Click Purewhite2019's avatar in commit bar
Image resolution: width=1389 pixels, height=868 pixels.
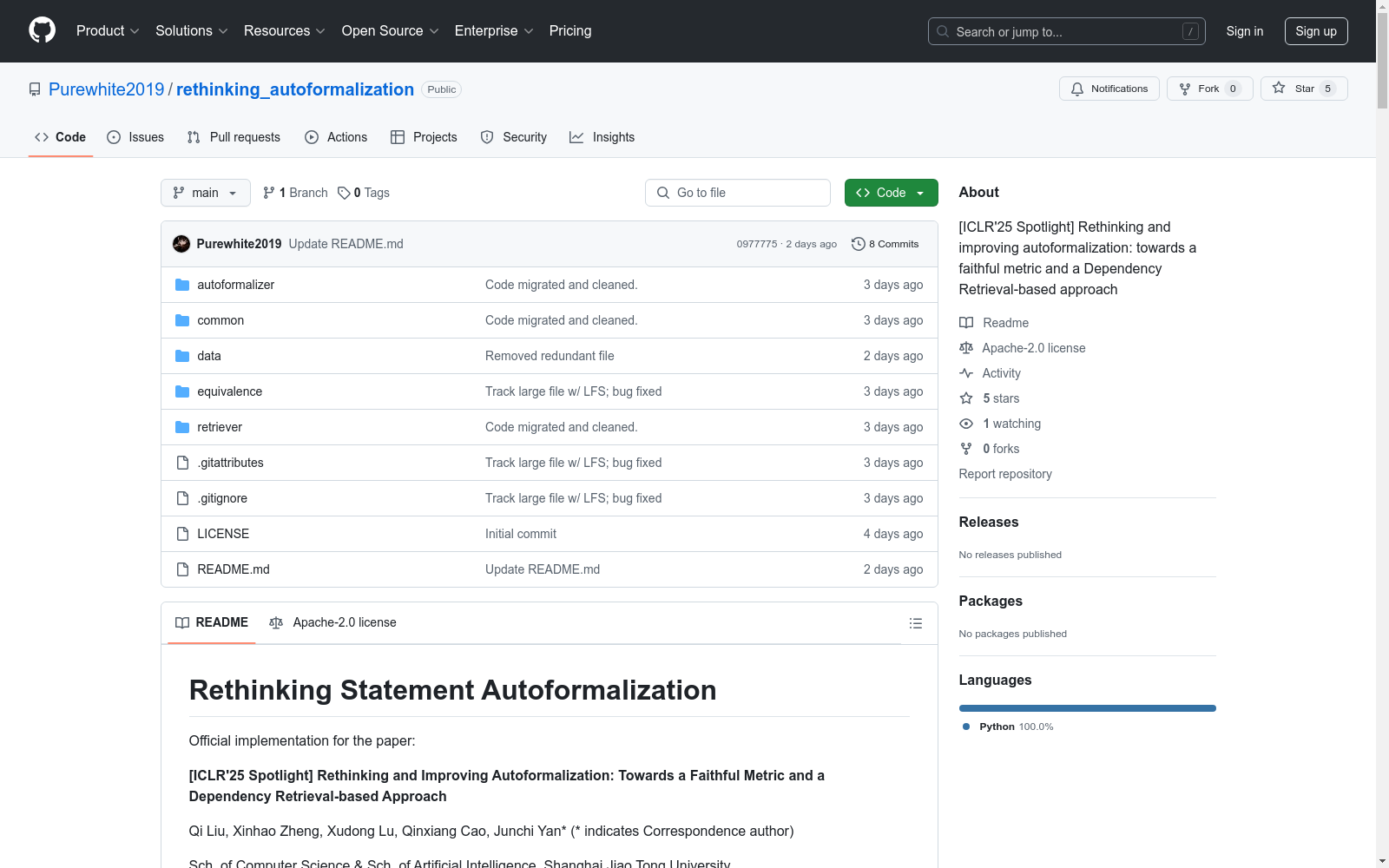[x=181, y=244]
